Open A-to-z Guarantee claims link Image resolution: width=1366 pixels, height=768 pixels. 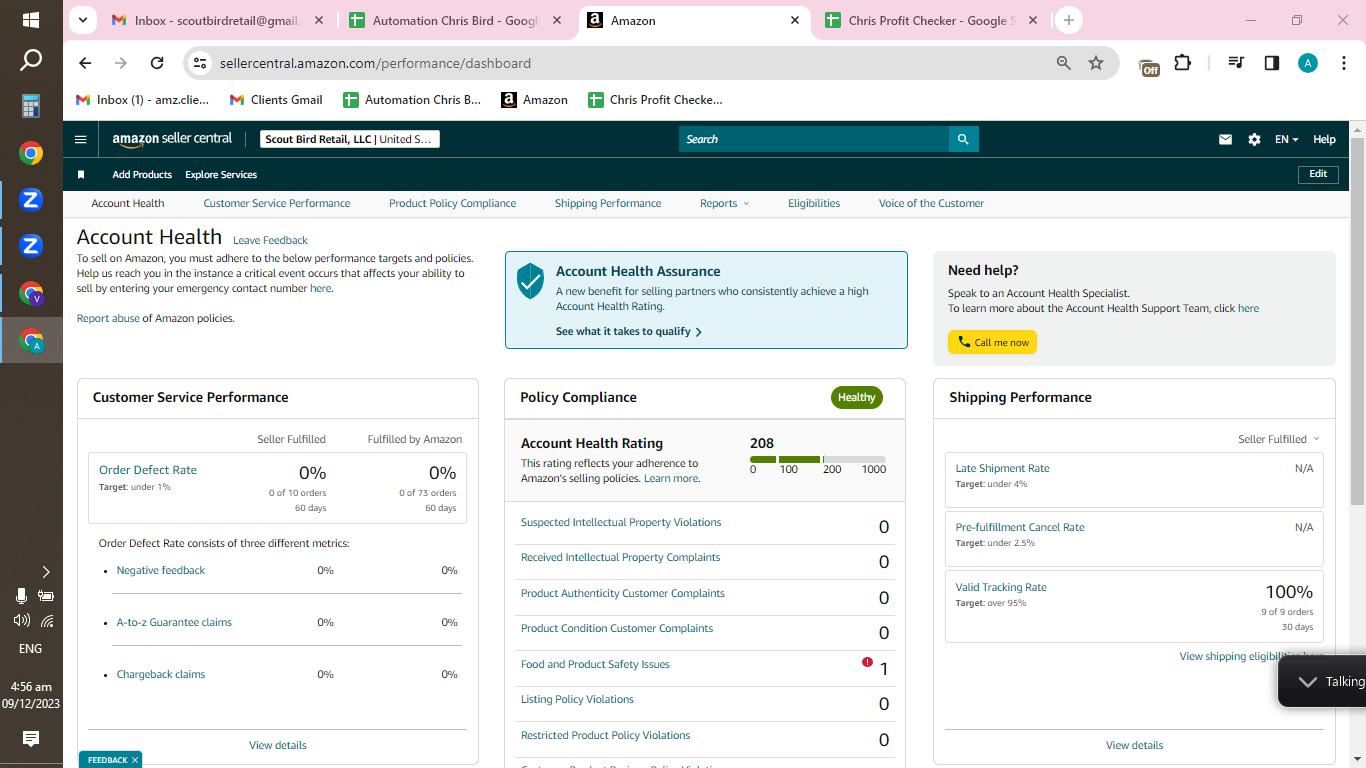tap(174, 622)
